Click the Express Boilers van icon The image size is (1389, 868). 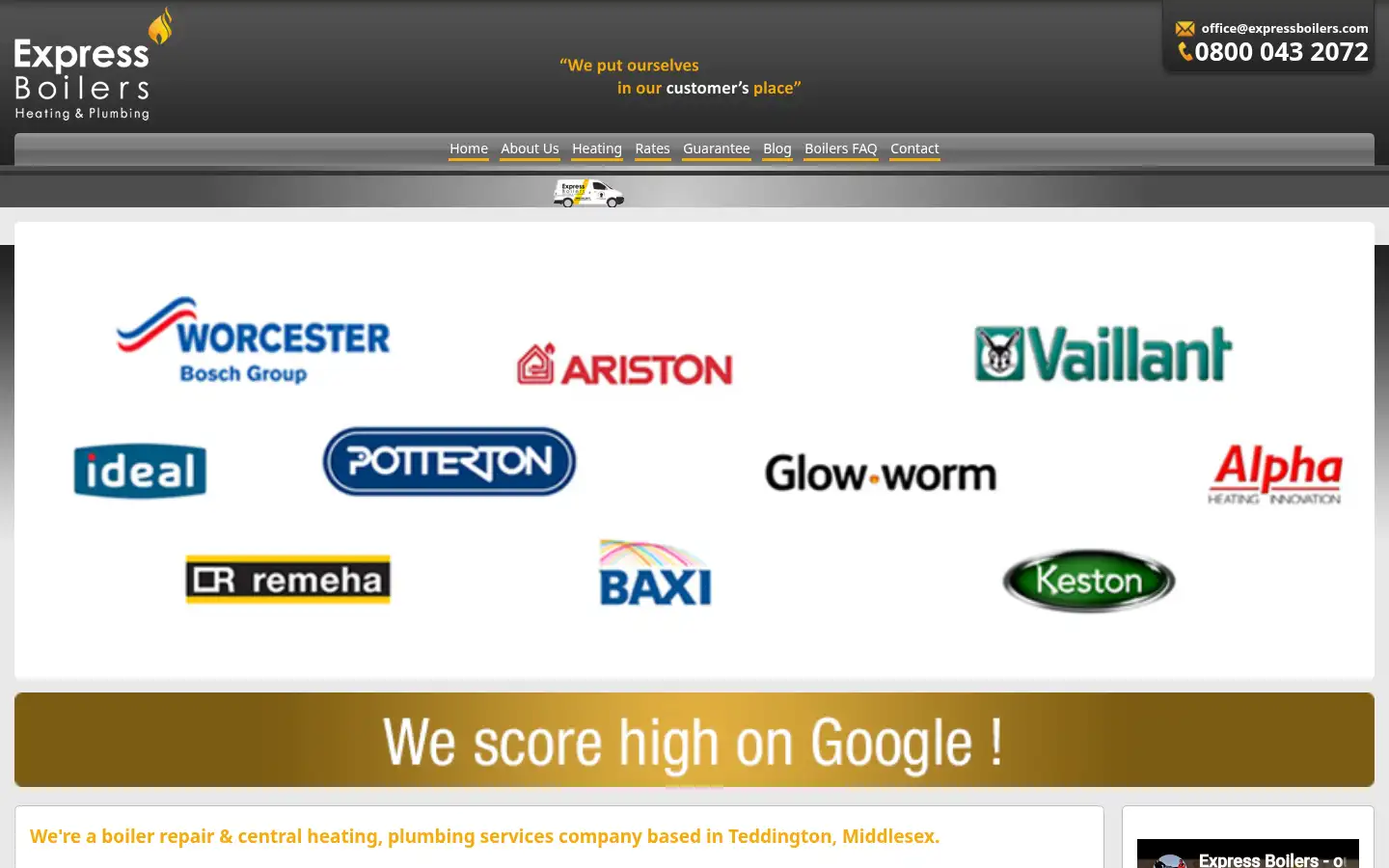click(588, 193)
